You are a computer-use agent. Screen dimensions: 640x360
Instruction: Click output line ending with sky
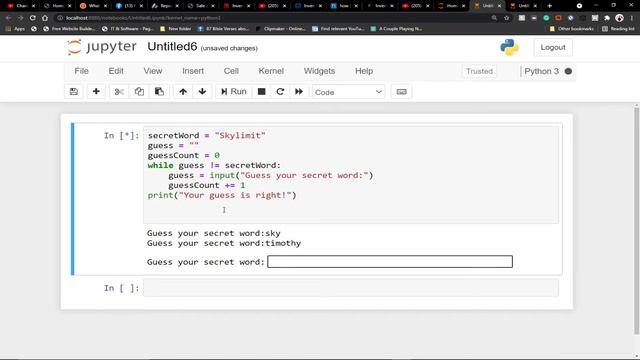(x=214, y=233)
